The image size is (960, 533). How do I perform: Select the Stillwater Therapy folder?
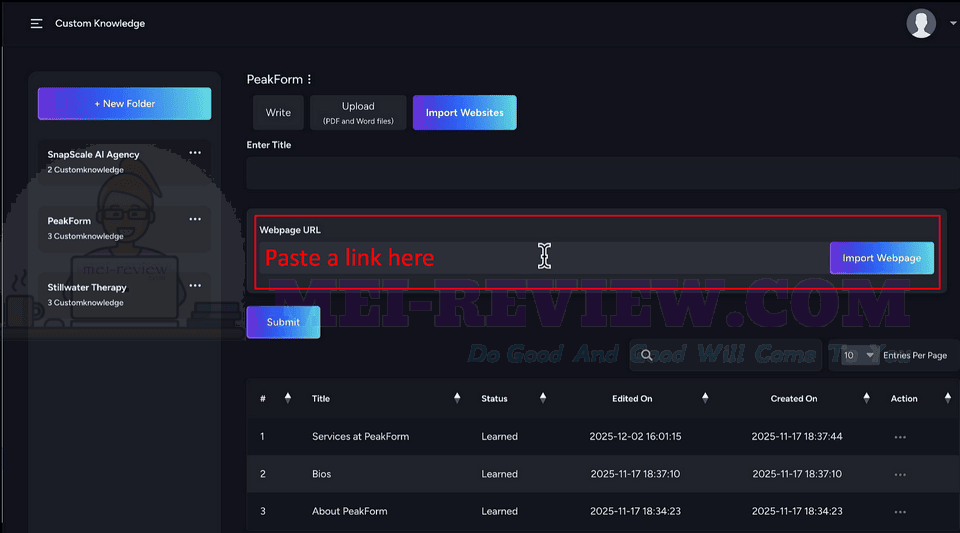click(x=124, y=294)
